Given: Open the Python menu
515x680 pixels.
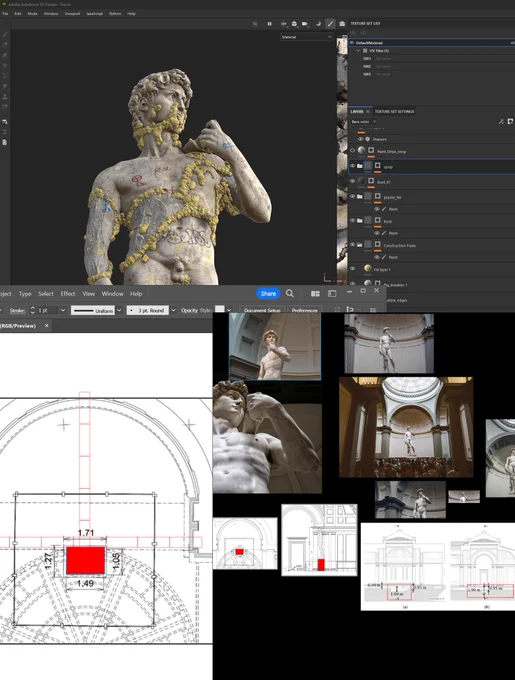Looking at the screenshot, I should (115, 13).
